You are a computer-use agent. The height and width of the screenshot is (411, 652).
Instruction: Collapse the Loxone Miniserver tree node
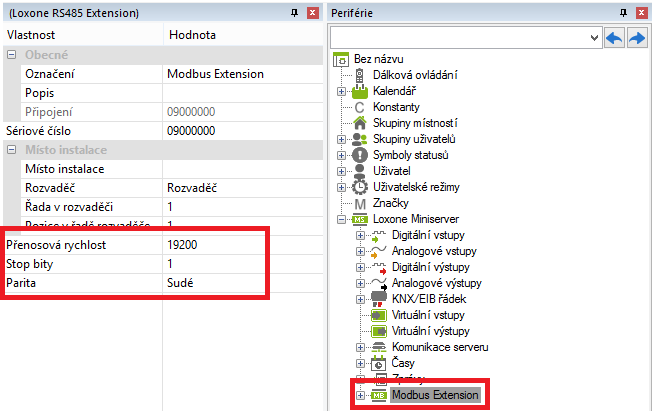pyautogui.click(x=341, y=219)
